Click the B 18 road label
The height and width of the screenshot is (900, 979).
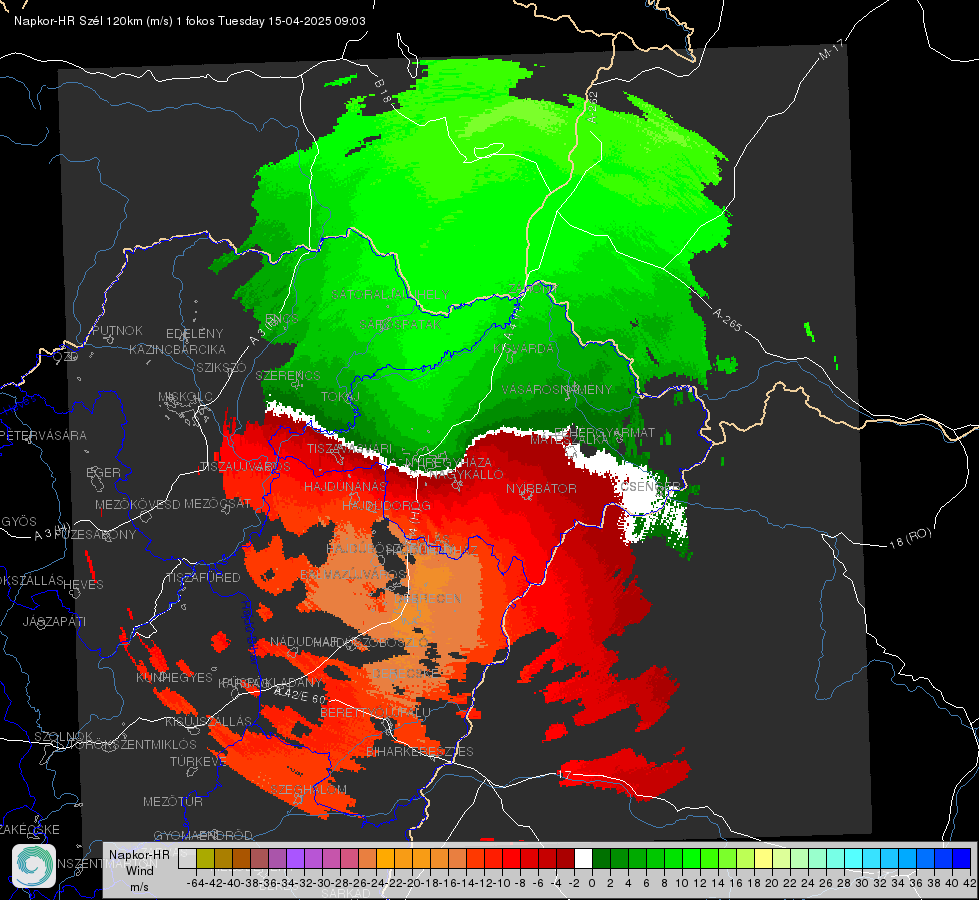pos(383,91)
